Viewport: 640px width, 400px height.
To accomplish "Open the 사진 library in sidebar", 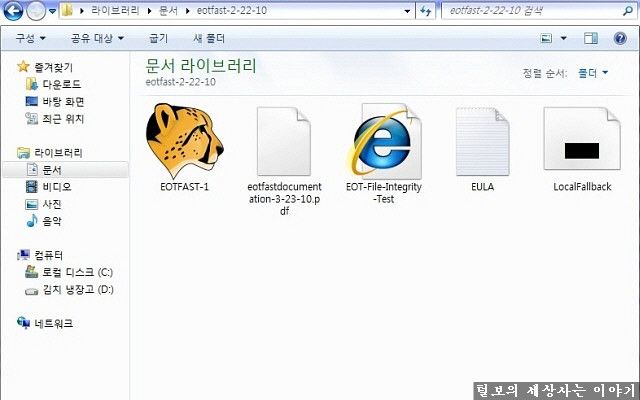I will pos(52,204).
